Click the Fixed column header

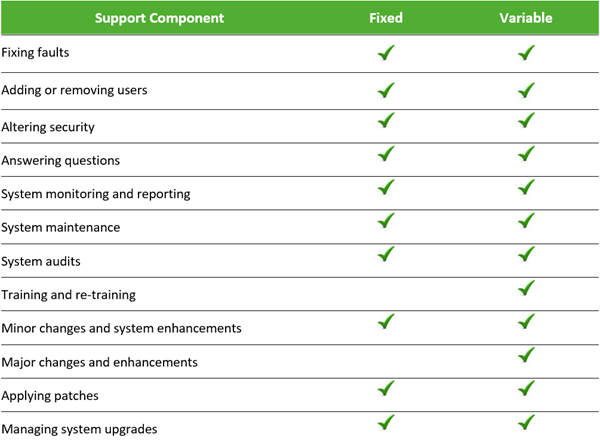coord(386,18)
